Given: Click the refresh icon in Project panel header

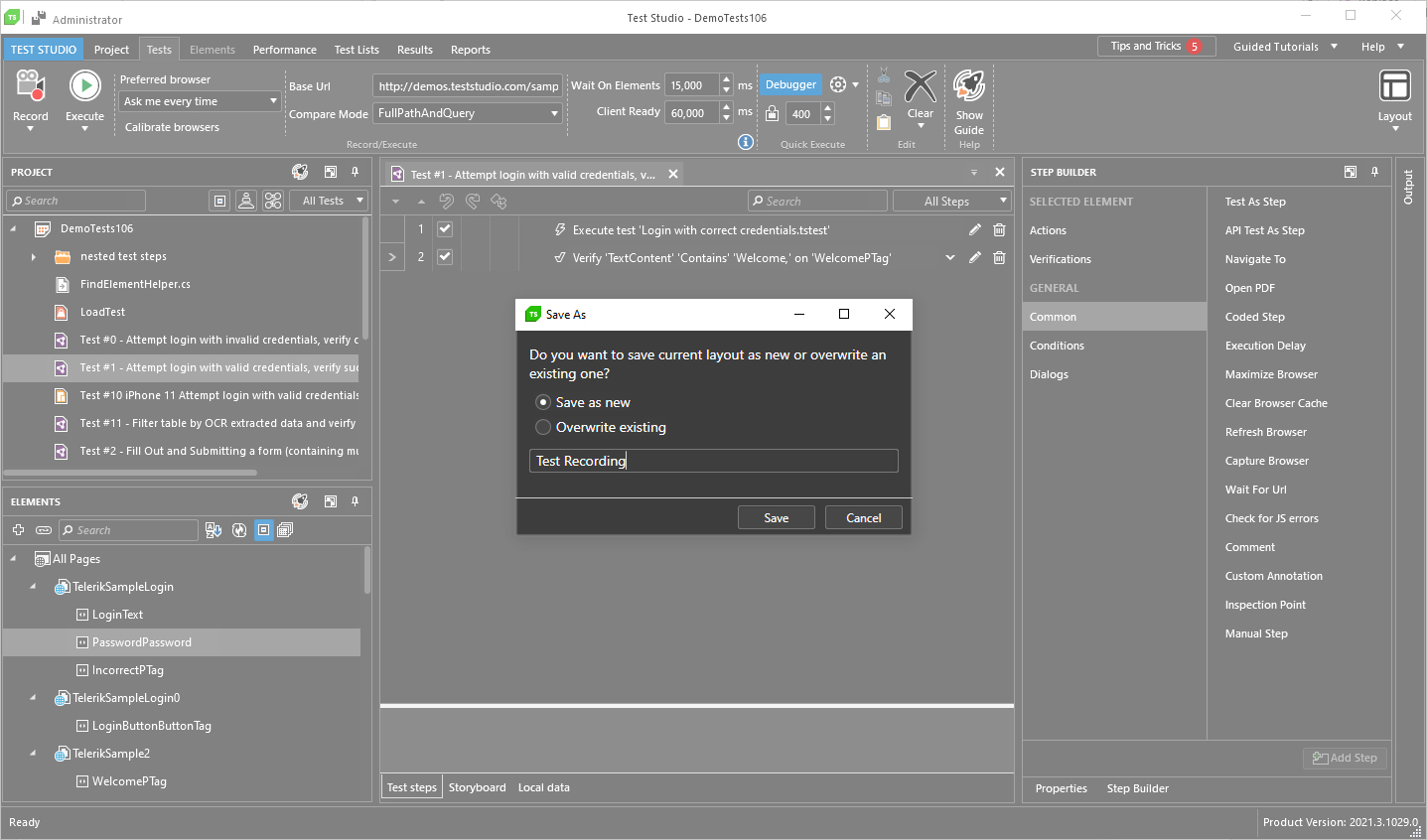Looking at the screenshot, I should (300, 172).
